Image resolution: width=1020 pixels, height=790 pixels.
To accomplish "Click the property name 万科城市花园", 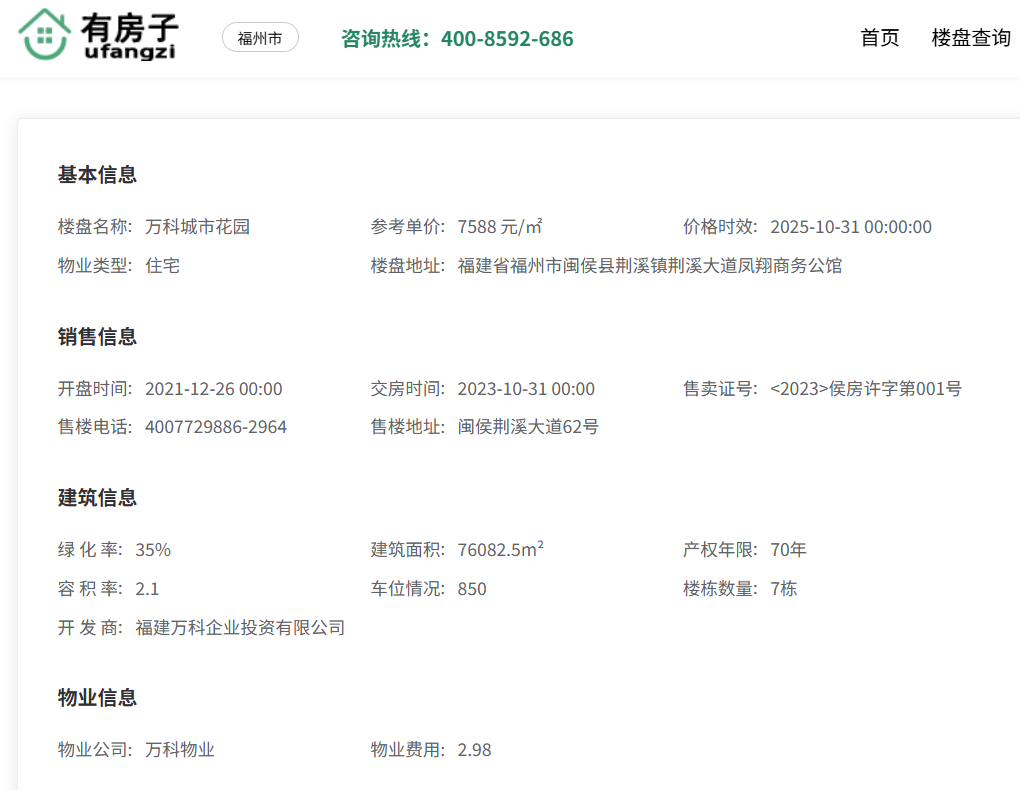I will tap(197, 227).
